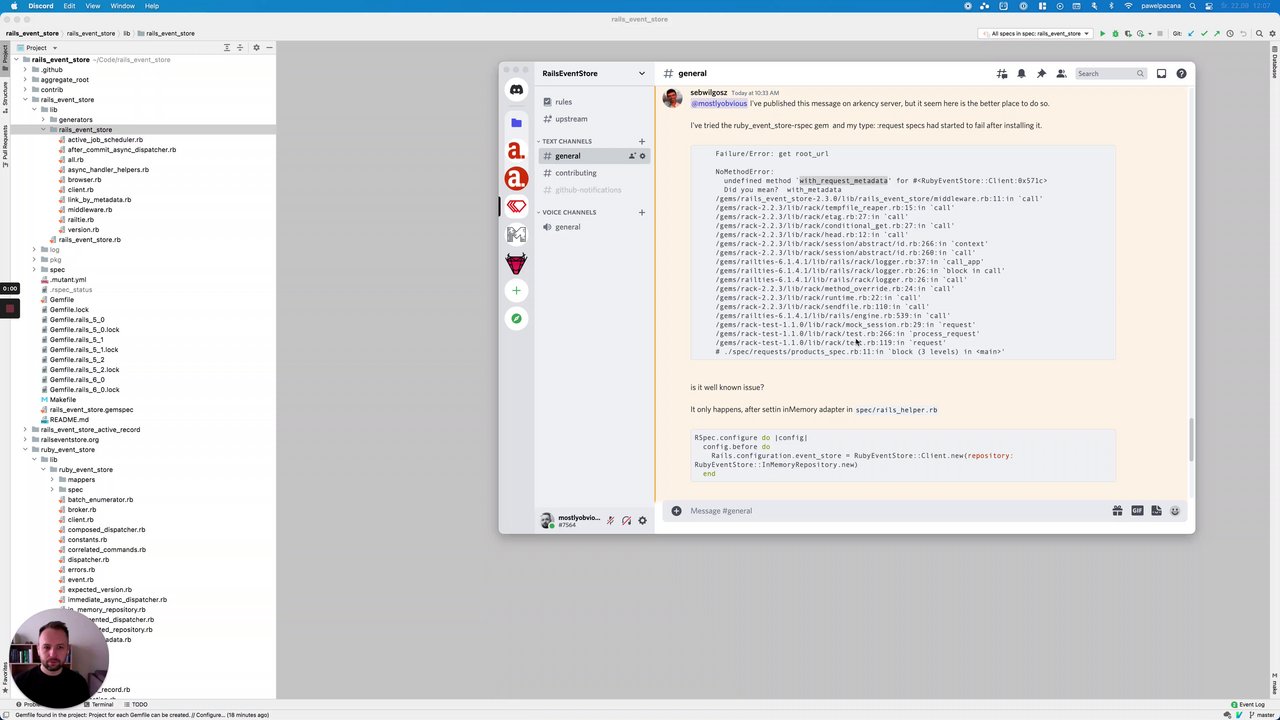Select the upstream channel
The image size is (1280, 720).
[x=594, y=119]
